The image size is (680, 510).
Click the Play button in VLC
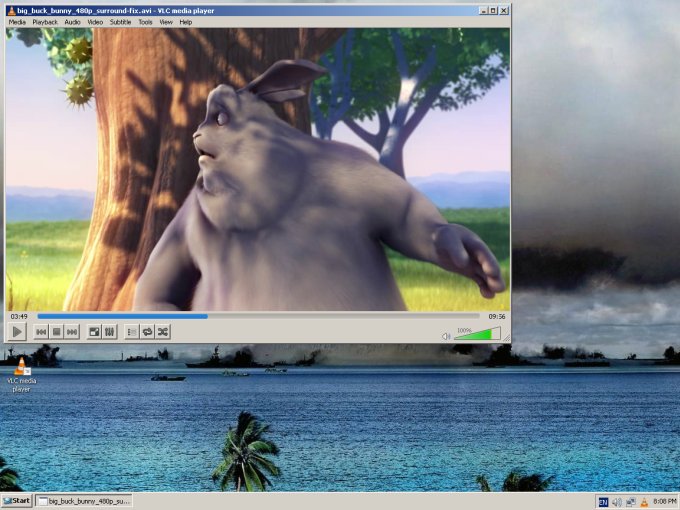click(x=17, y=332)
